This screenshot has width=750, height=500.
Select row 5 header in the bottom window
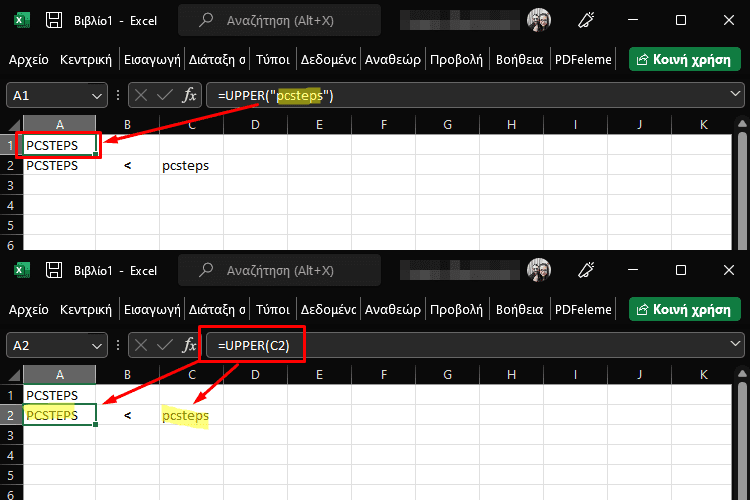point(11,476)
